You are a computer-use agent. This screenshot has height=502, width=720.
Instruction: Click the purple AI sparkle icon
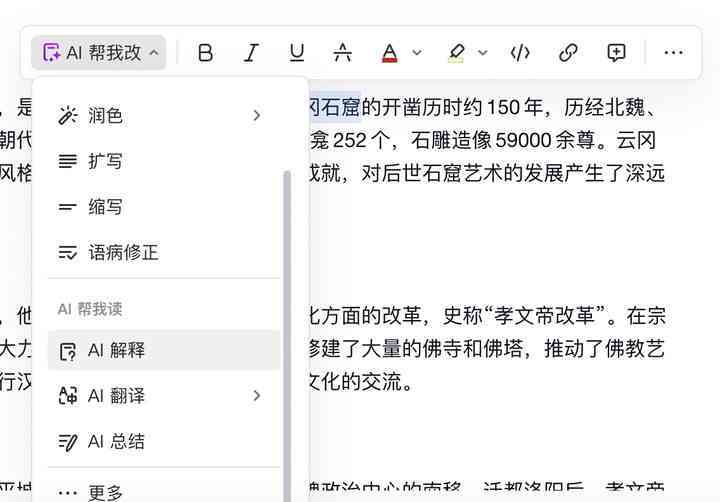(51, 53)
